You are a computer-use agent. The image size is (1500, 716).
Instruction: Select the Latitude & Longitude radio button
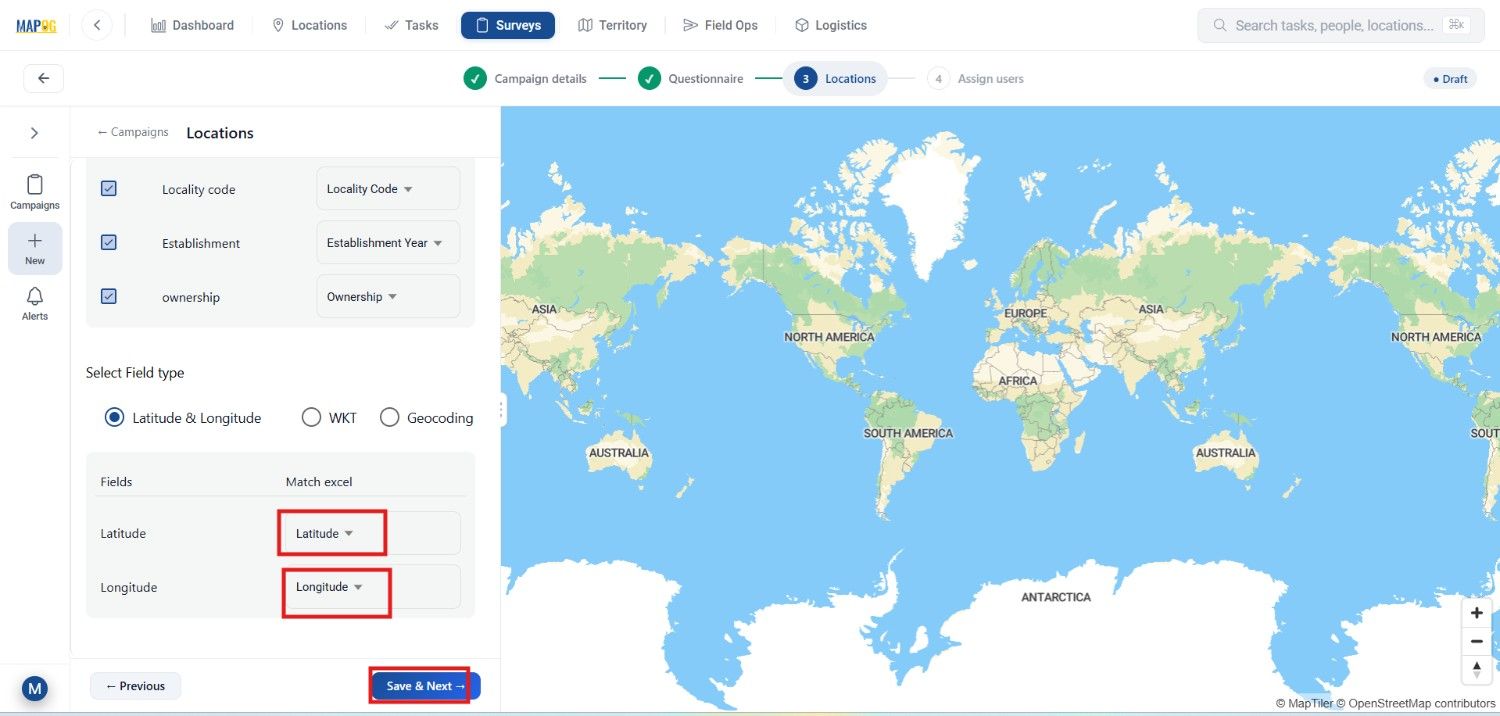[114, 417]
